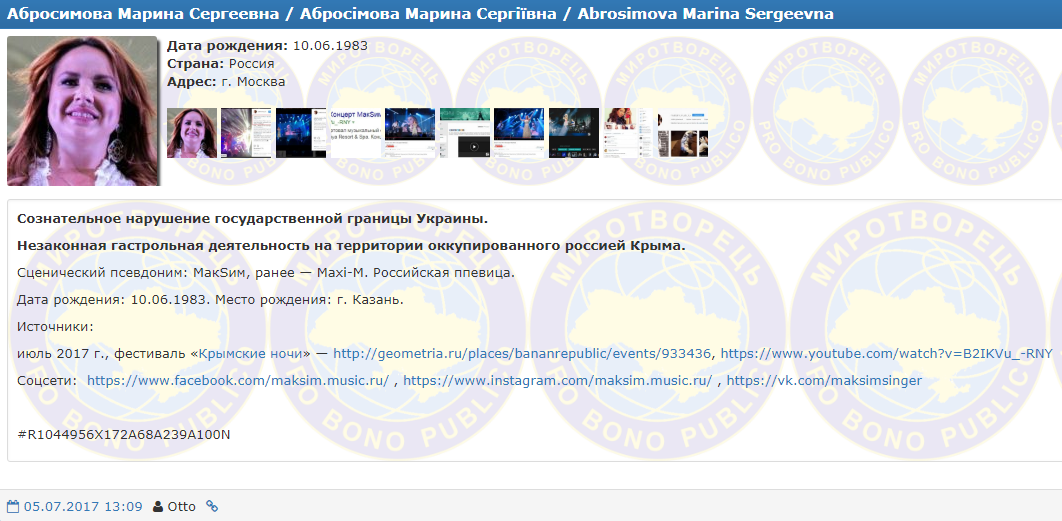The image size is (1062, 521).
Task: Open the small portrait thumbnail in gallery
Action: (192, 133)
